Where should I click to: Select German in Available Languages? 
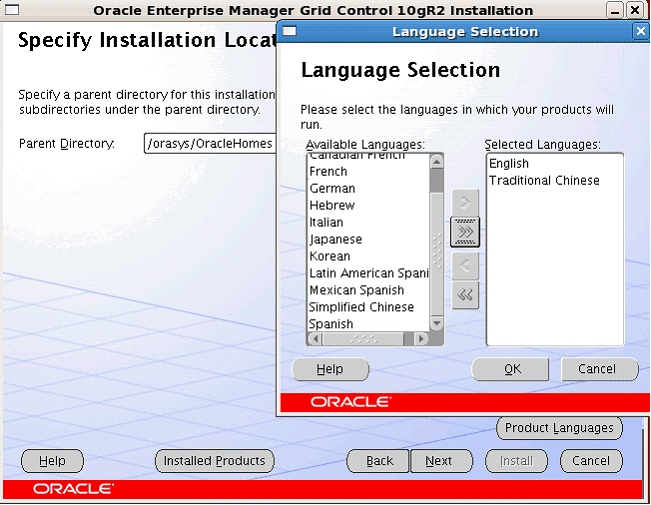[369, 188]
